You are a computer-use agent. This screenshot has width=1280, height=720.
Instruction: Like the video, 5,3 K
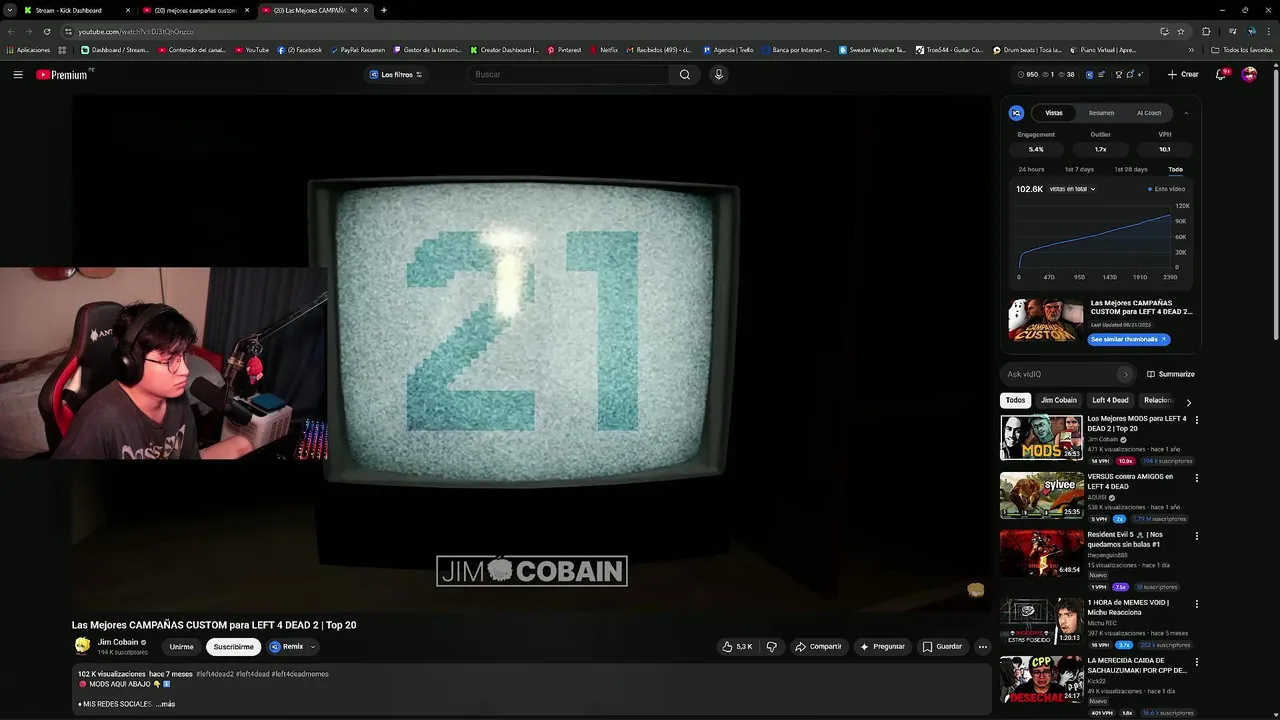point(738,647)
